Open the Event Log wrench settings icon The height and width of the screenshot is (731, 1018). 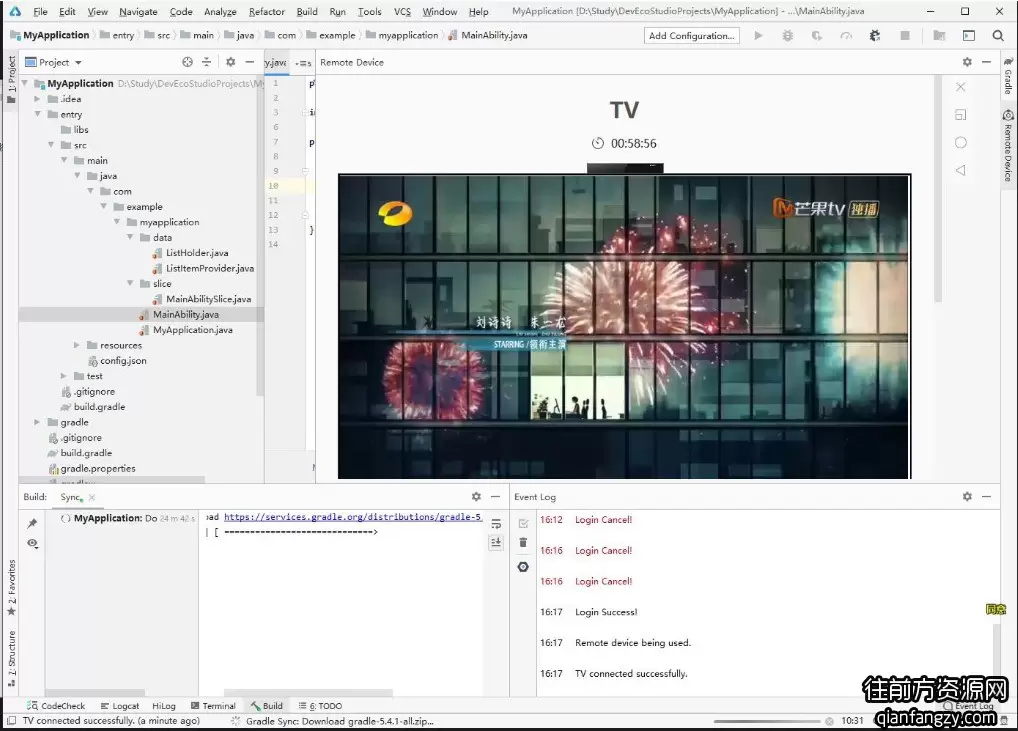click(523, 567)
